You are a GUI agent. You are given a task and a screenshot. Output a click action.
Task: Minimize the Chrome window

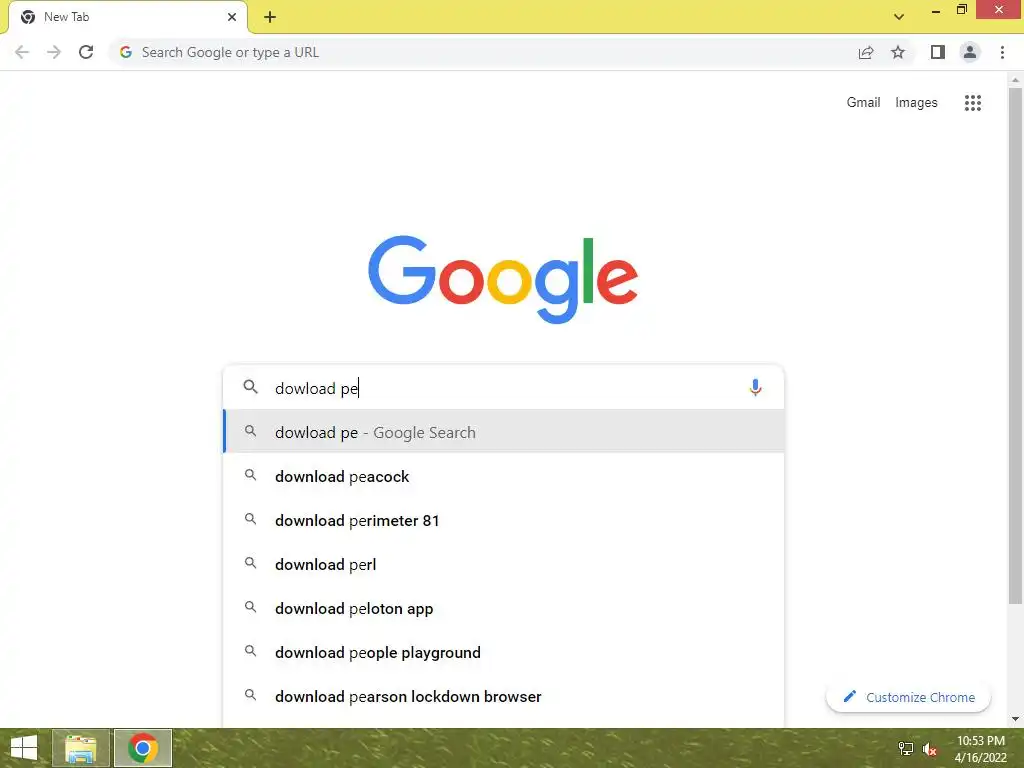coord(936,10)
